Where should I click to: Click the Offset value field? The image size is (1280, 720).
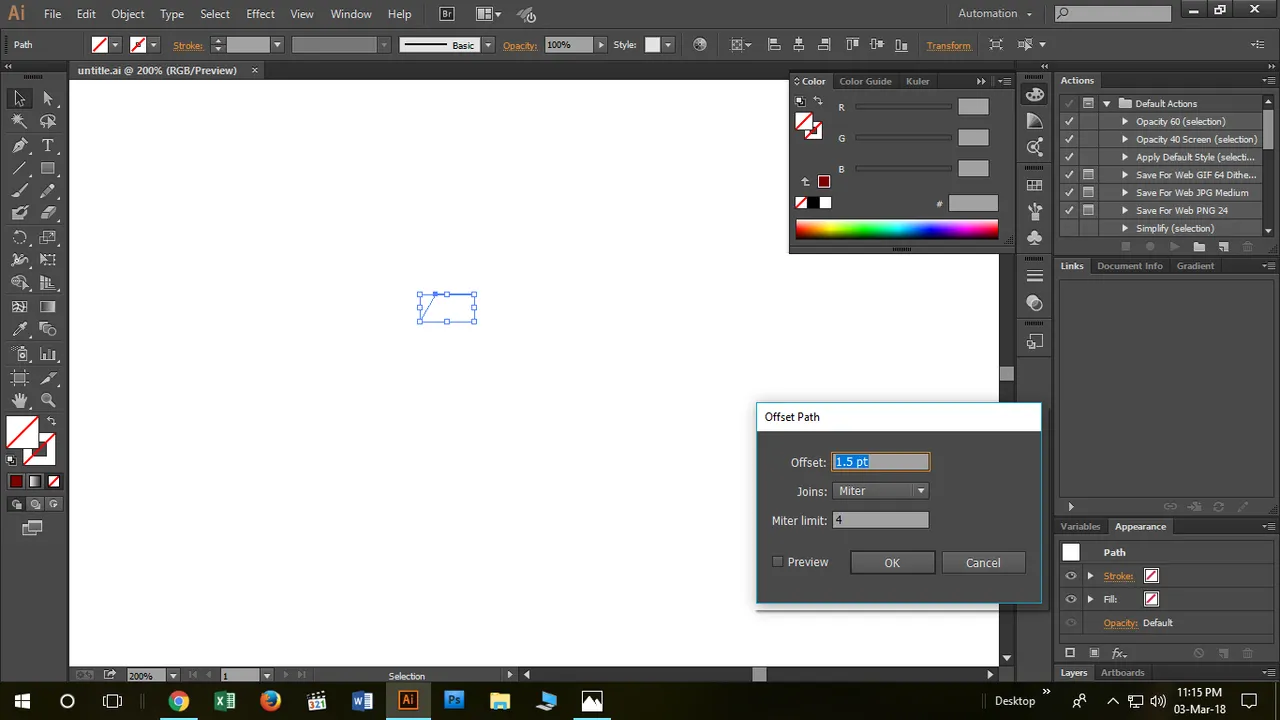(880, 462)
